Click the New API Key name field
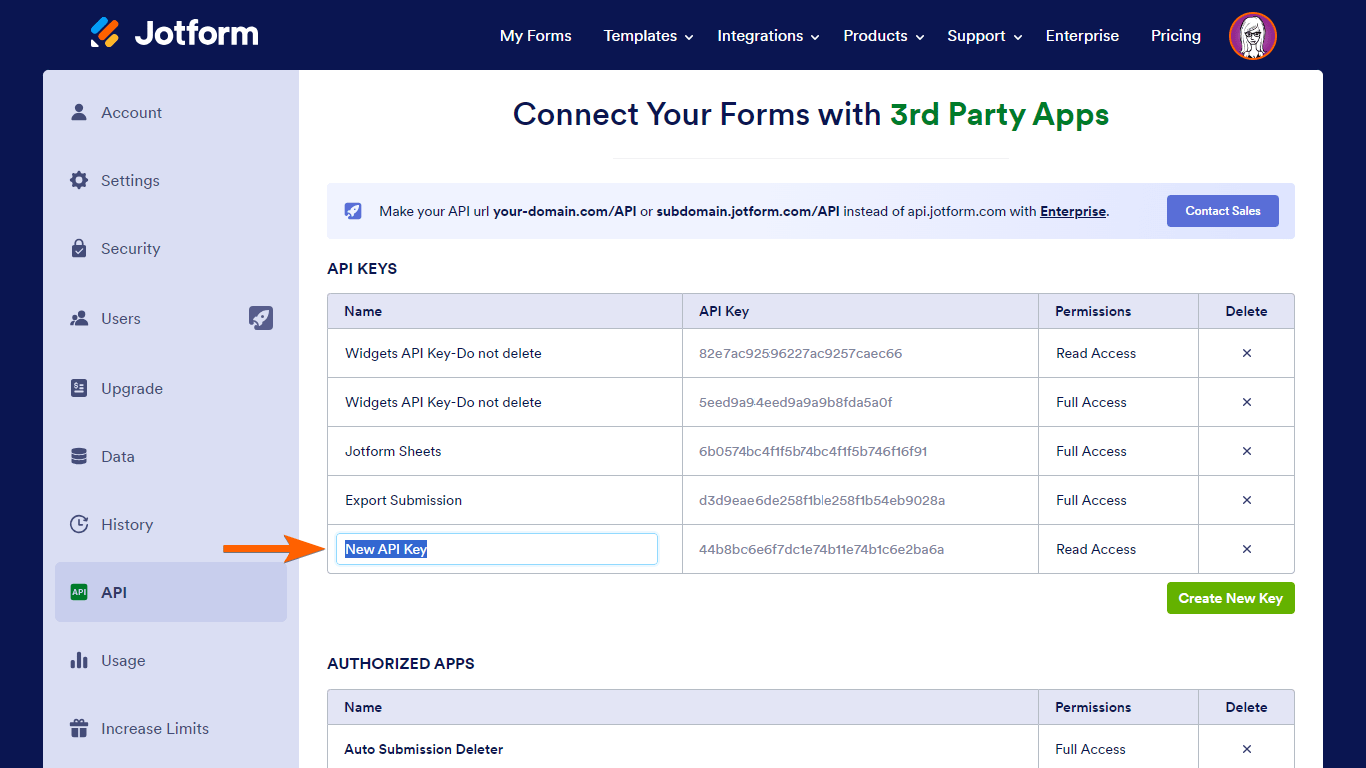Viewport: 1366px width, 768px height. click(496, 549)
